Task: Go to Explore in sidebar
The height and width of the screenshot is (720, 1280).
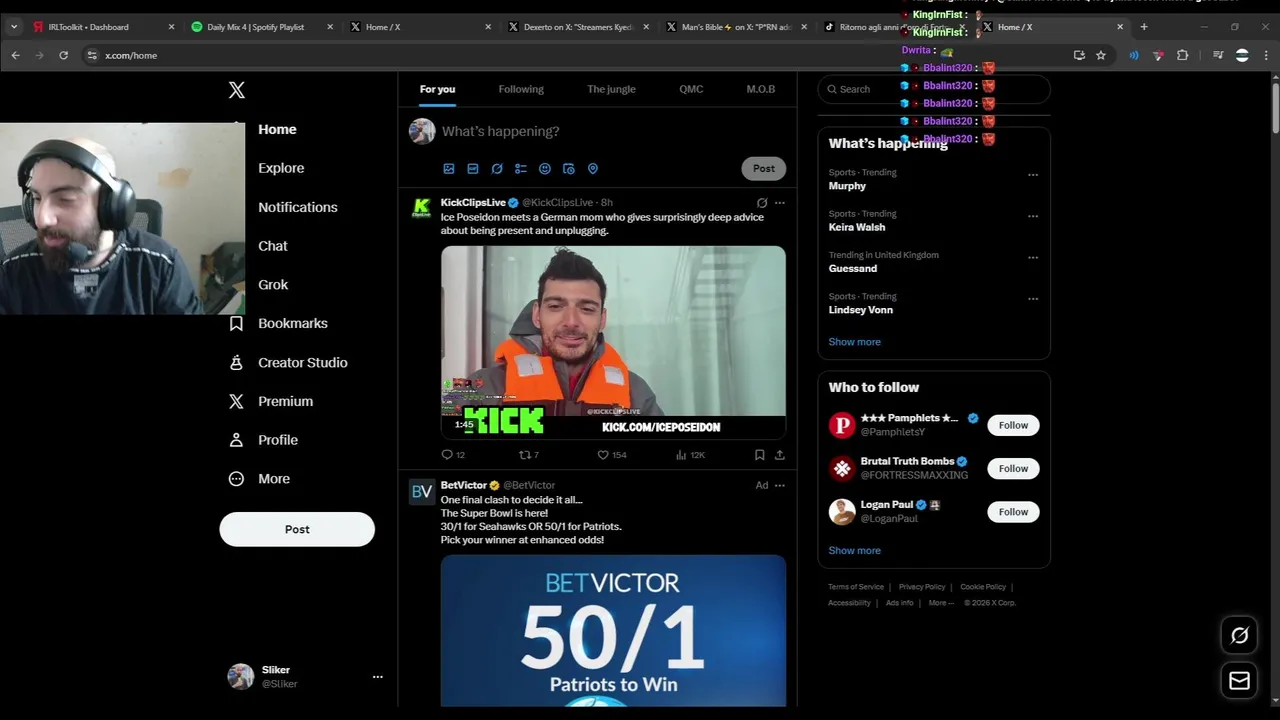Action: 281,168
